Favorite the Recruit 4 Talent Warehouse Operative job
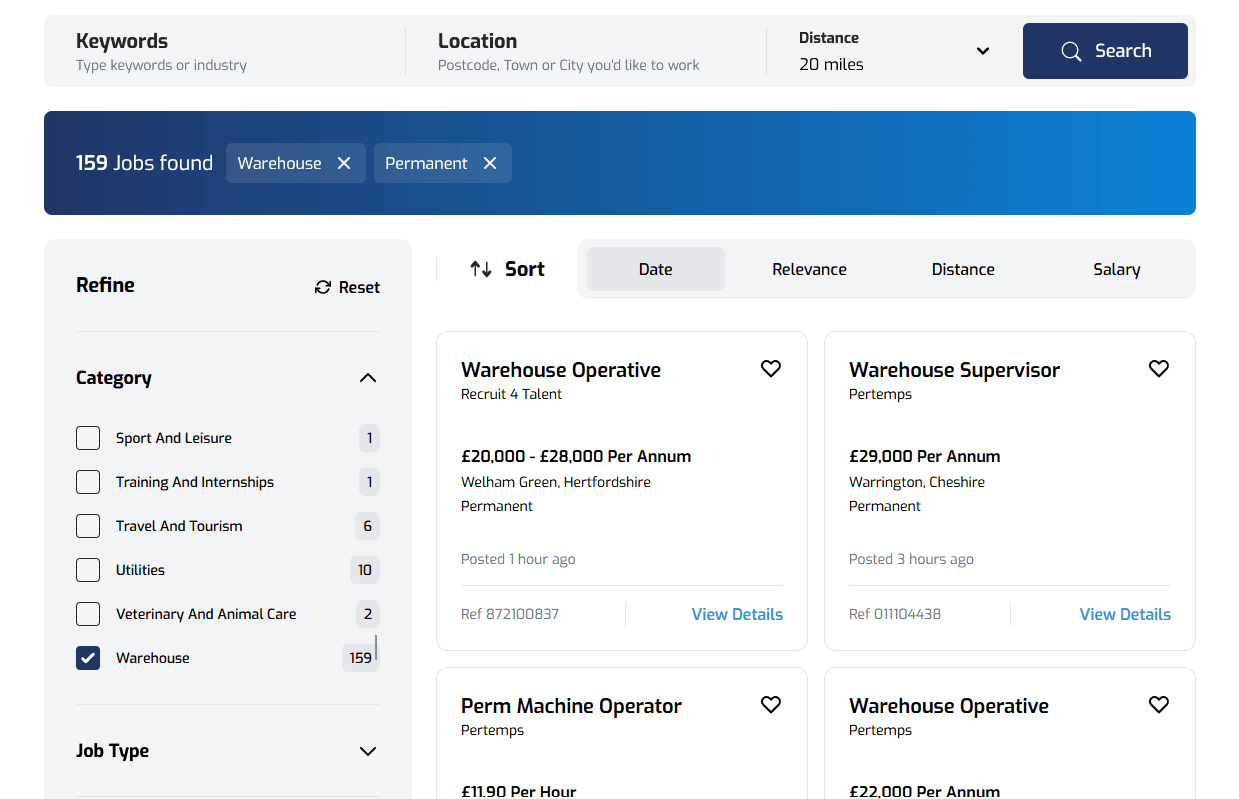The height and width of the screenshot is (799, 1239). [770, 369]
